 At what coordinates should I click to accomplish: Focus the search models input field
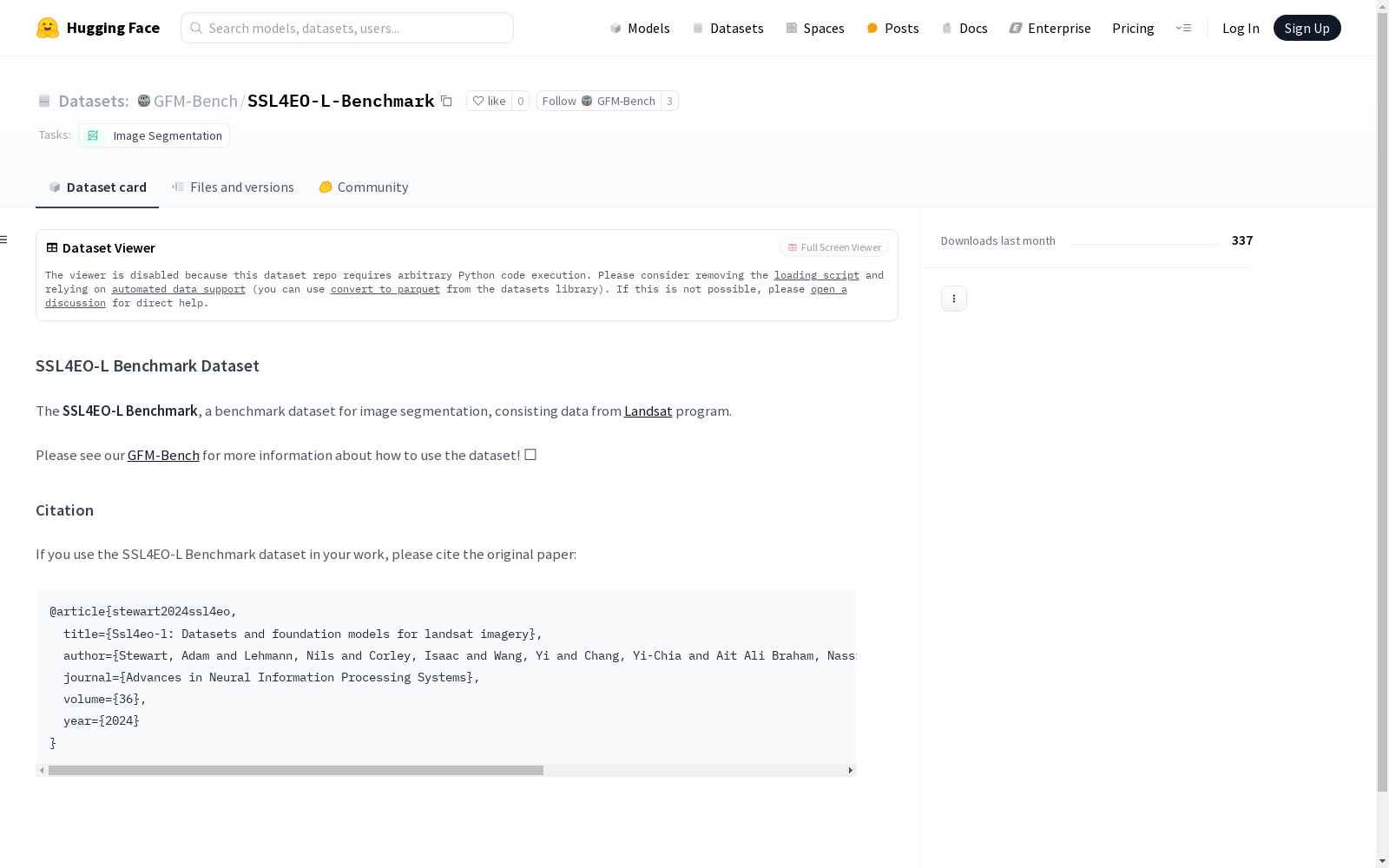click(347, 28)
